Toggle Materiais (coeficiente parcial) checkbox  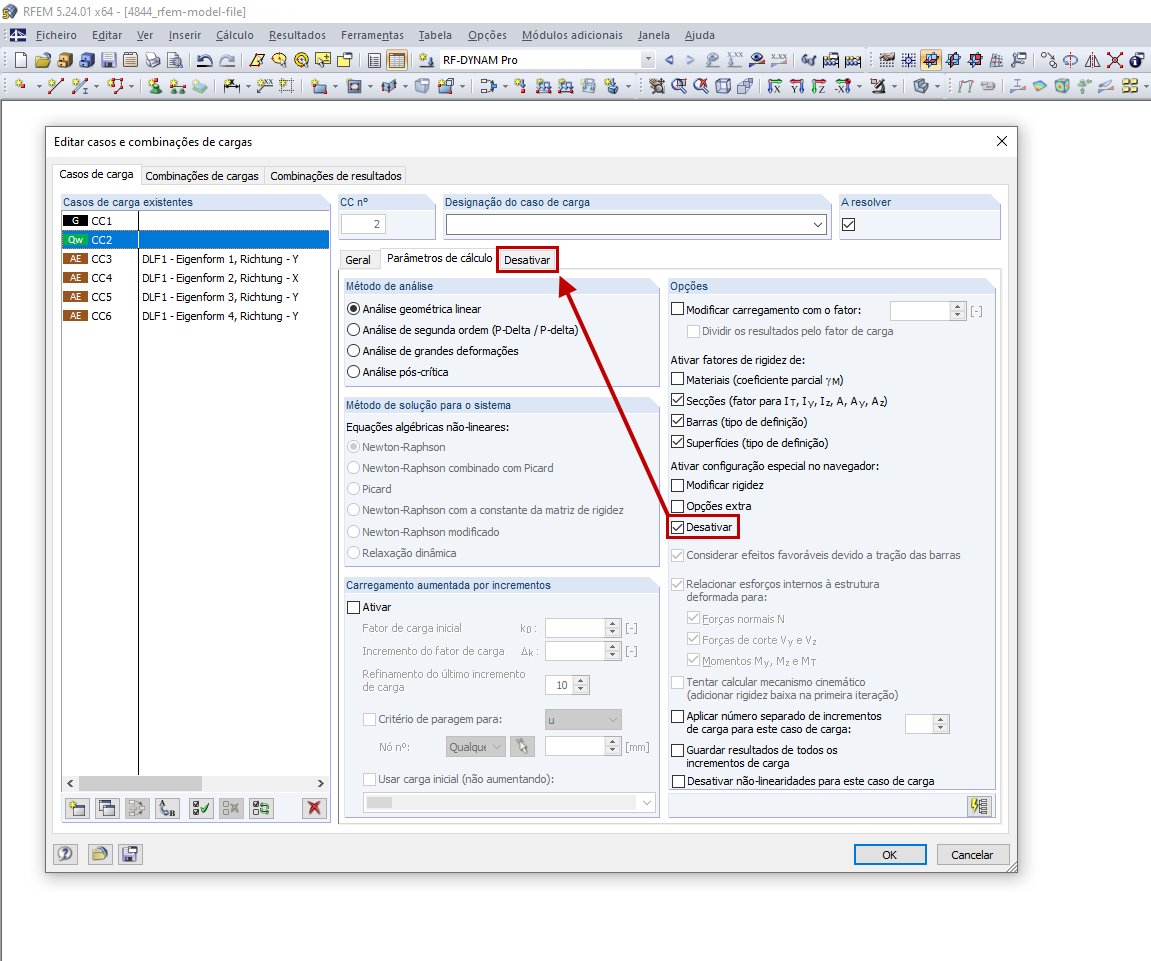pyautogui.click(x=678, y=380)
